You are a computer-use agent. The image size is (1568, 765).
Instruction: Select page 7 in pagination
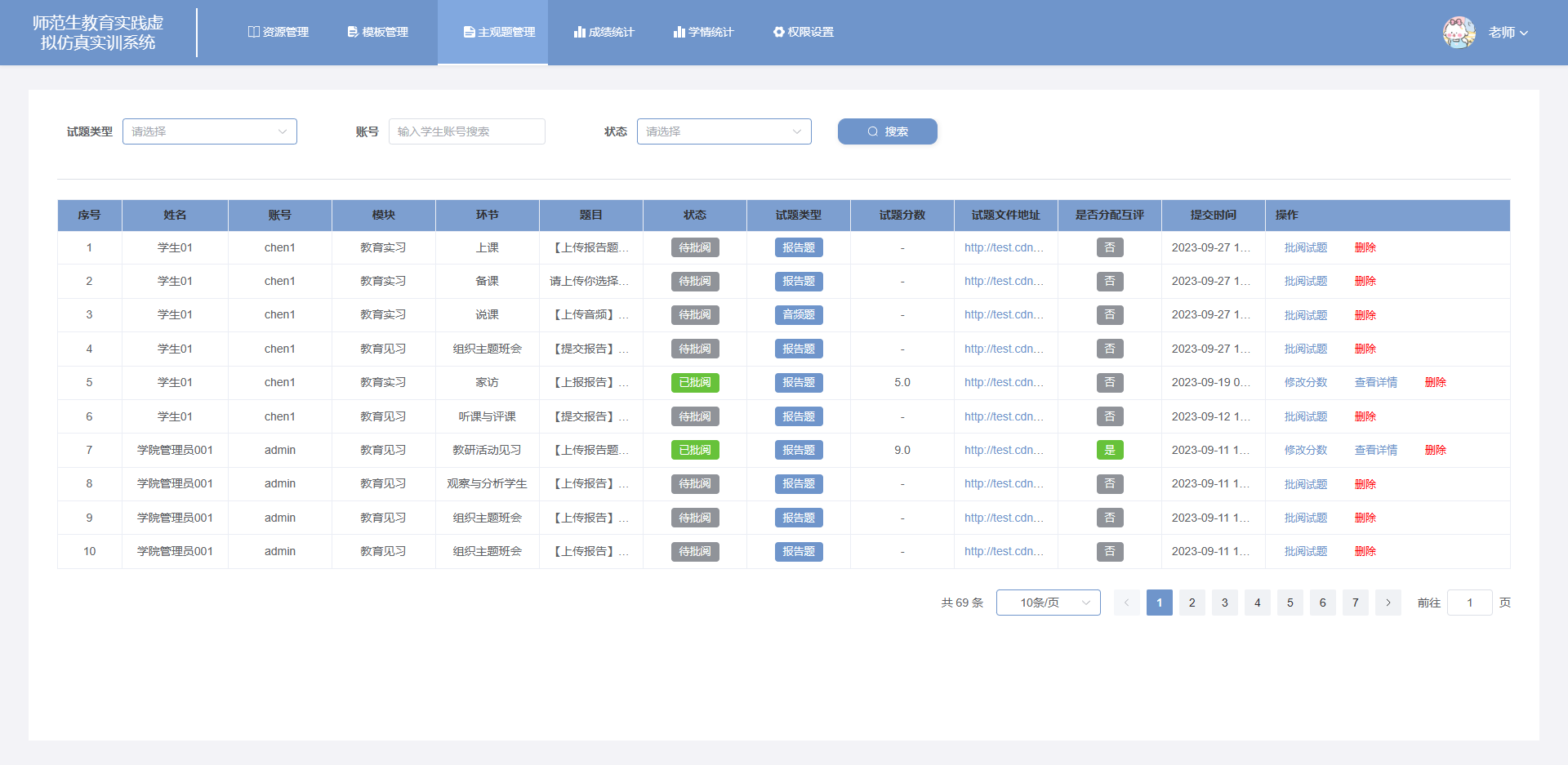(1356, 603)
